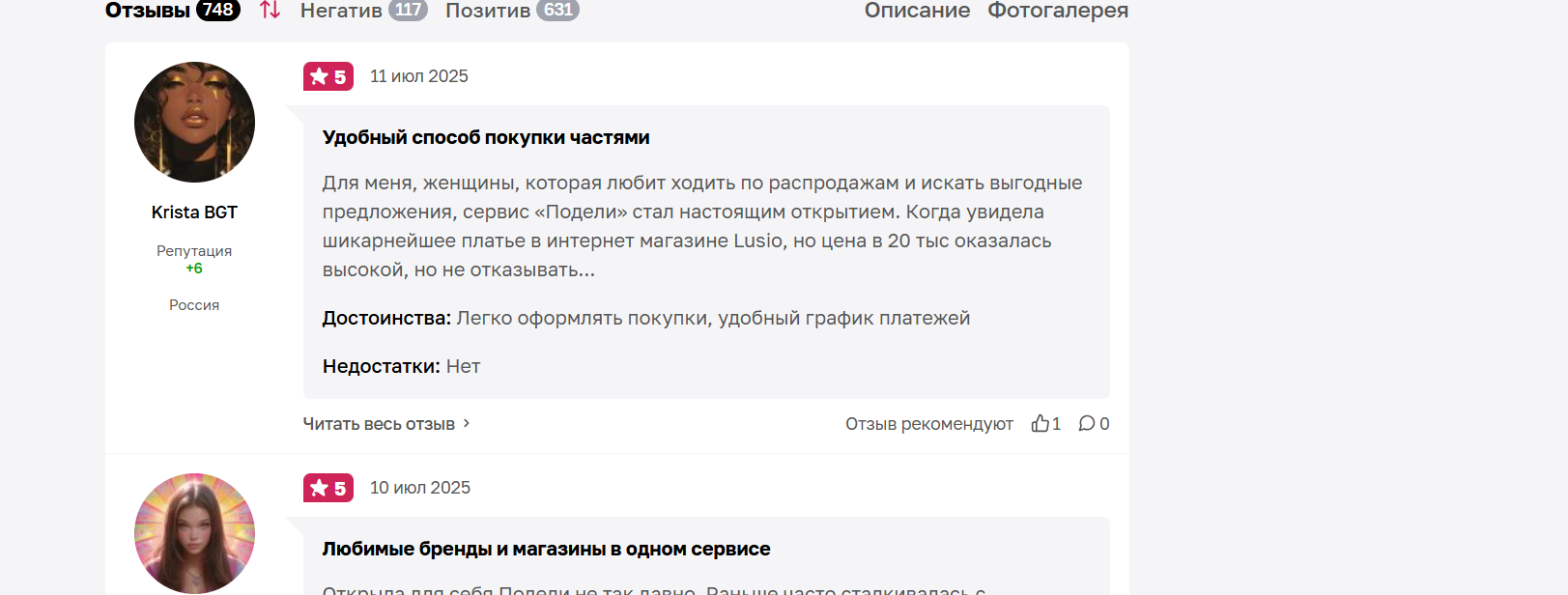Viewport: 1568px width, 595px height.
Task: Click the 5-star rating badge dated 11 июл 2025
Action: (x=328, y=76)
